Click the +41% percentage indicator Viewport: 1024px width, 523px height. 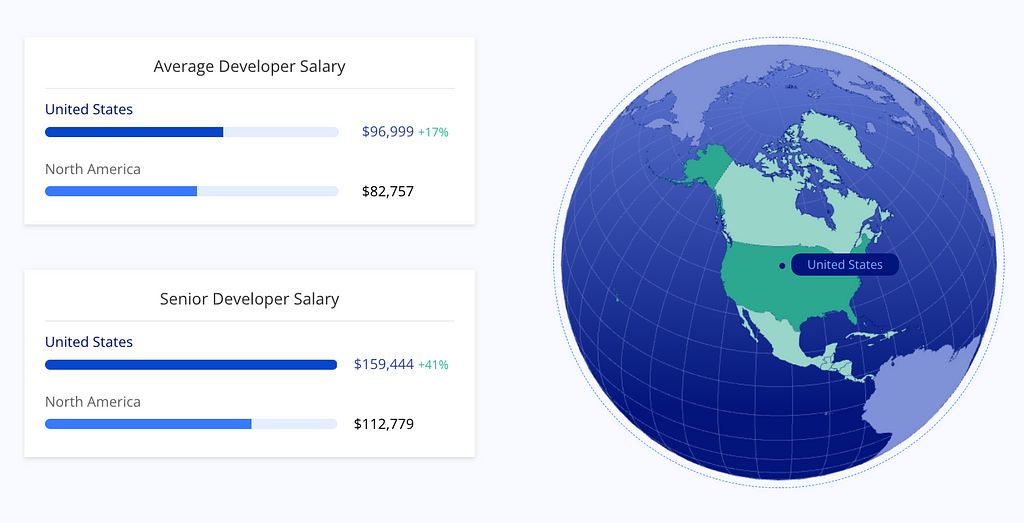433,364
